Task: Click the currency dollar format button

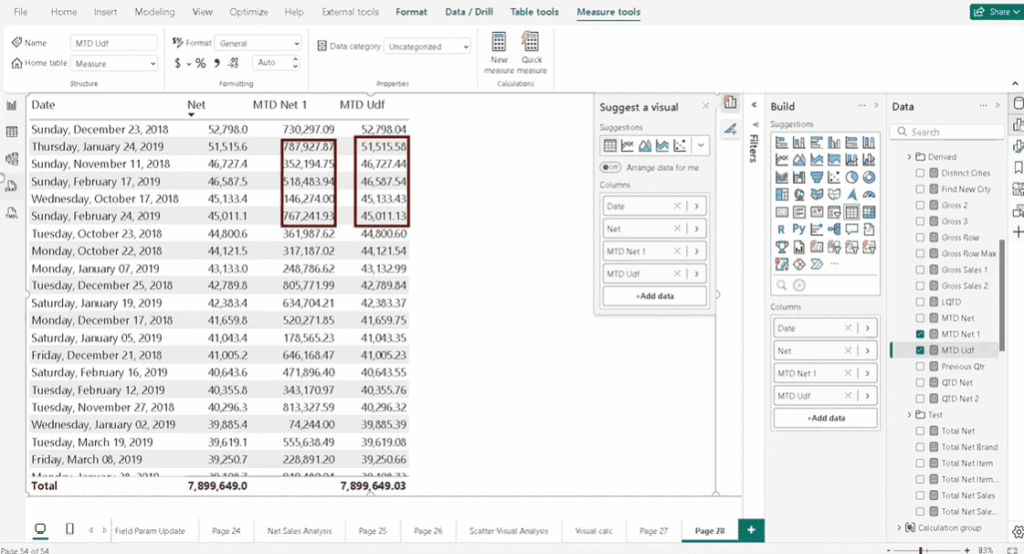Action: [178, 63]
